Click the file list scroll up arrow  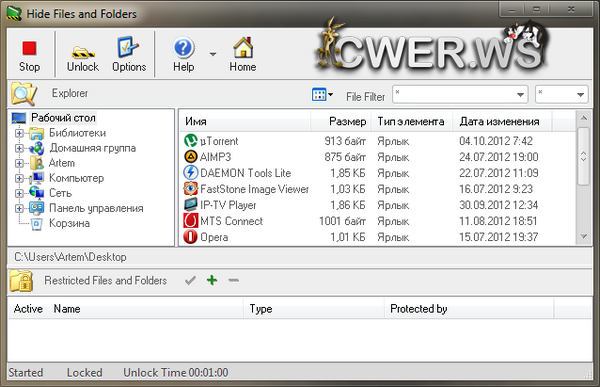[x=584, y=118]
